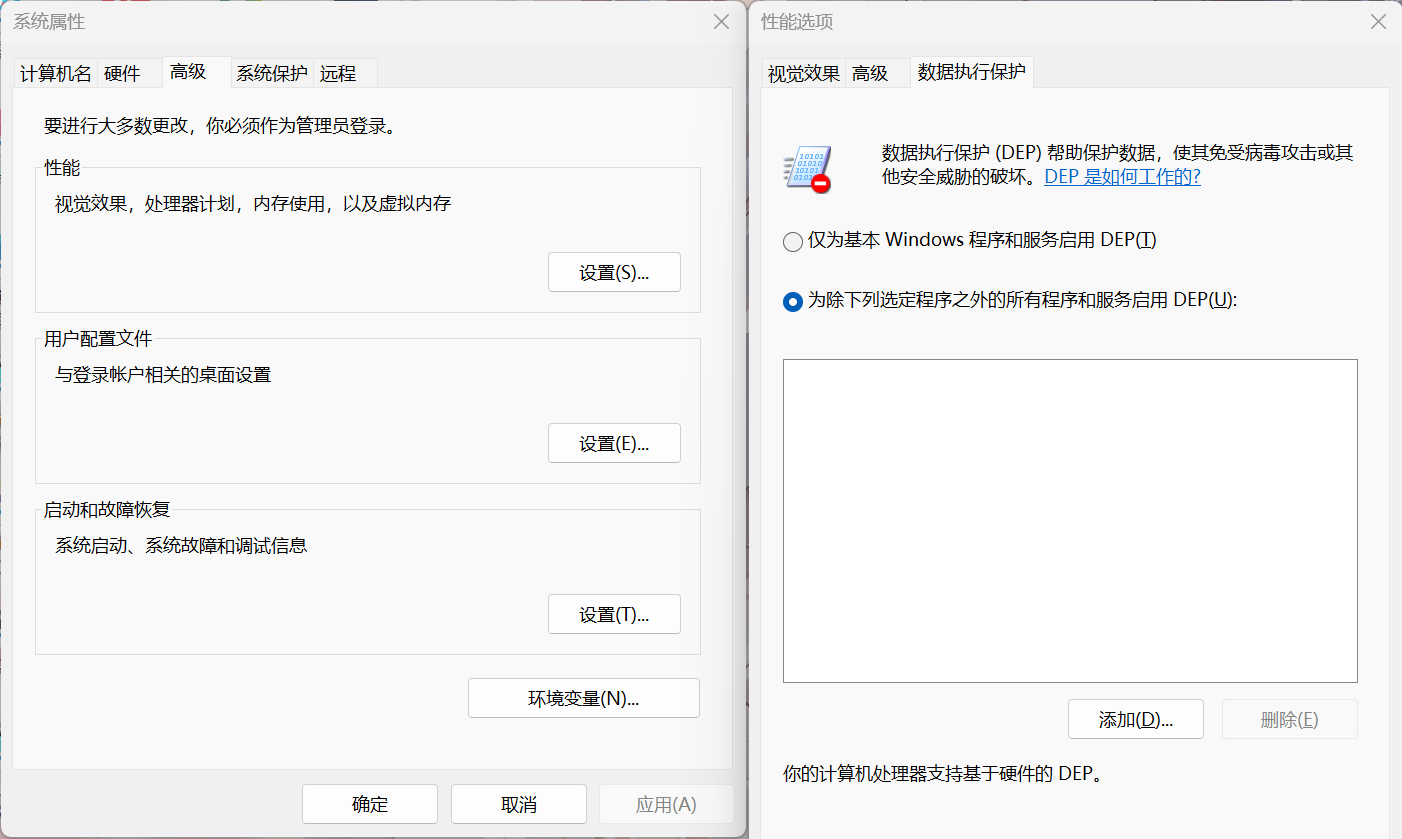This screenshot has width=1402, height=839.
Task: Click the 启动和故障恢复 group label
Action: (x=107, y=510)
